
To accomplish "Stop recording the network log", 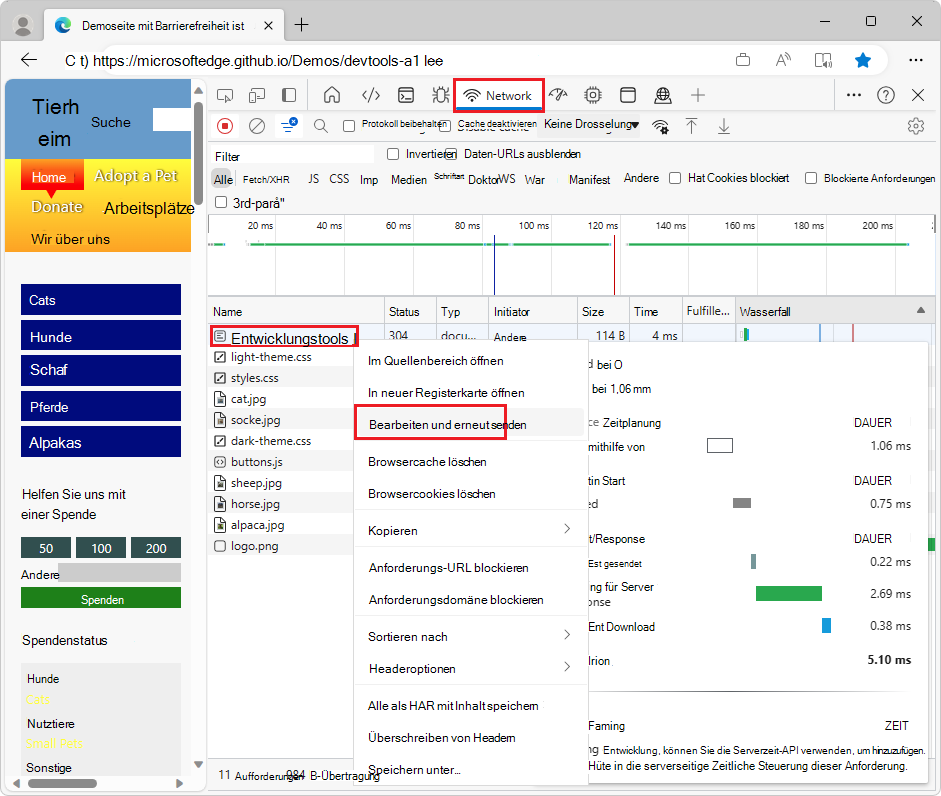I will click(224, 126).
